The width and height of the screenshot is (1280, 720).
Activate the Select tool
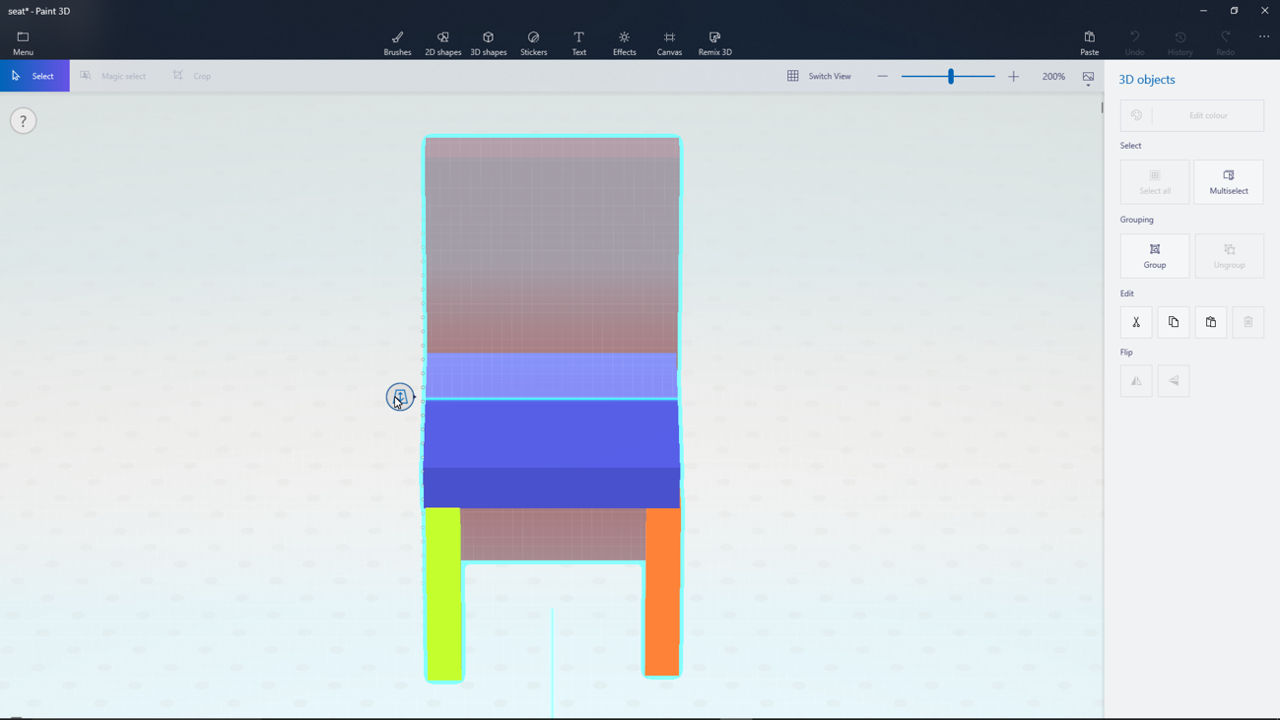34,76
